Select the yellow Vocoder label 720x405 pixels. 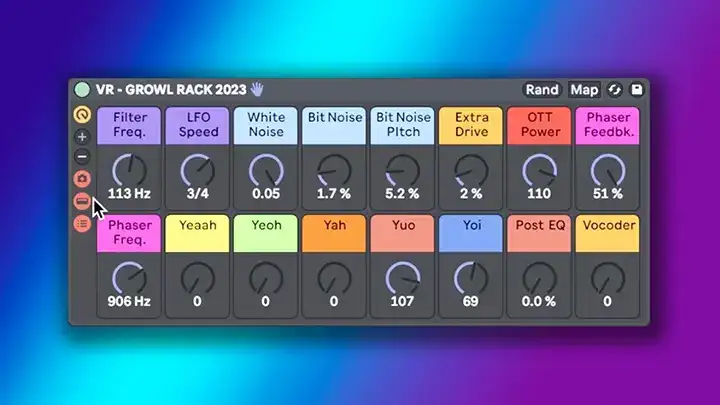point(608,233)
